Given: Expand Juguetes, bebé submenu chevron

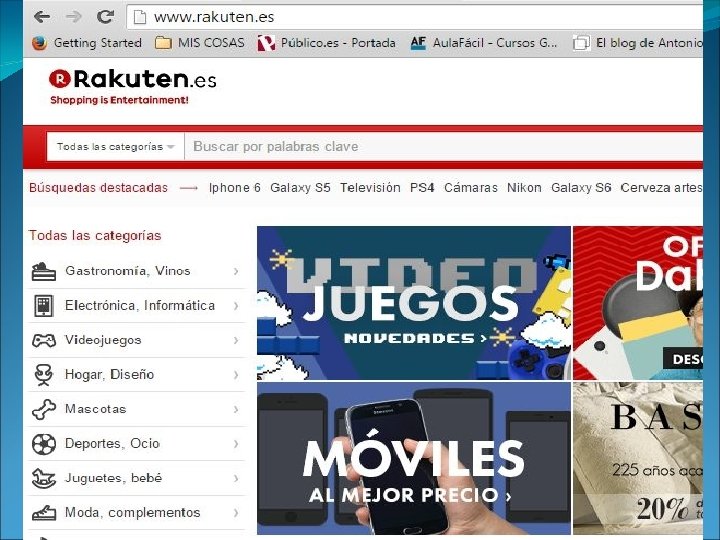Looking at the screenshot, I should pos(236,478).
